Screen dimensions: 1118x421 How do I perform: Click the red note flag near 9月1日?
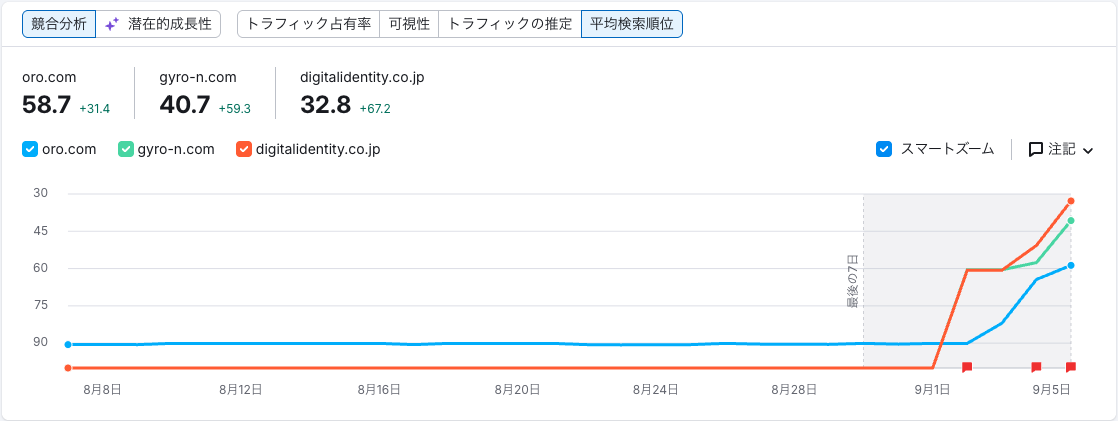pyautogui.click(x=967, y=367)
